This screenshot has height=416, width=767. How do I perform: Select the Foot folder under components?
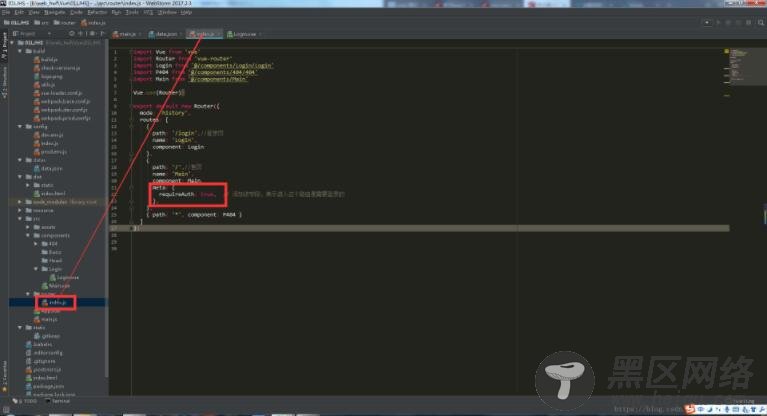click(51, 252)
